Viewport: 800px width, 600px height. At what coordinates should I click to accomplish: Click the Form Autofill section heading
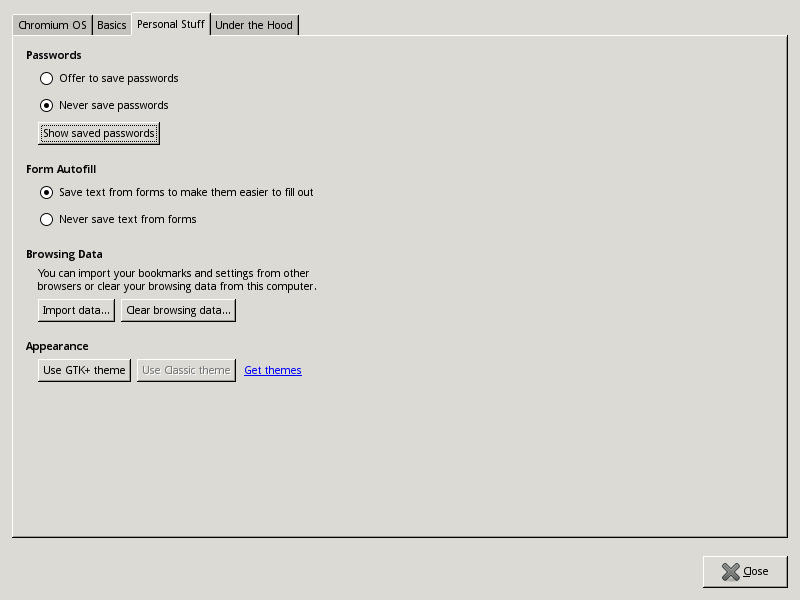pyautogui.click(x=61, y=169)
